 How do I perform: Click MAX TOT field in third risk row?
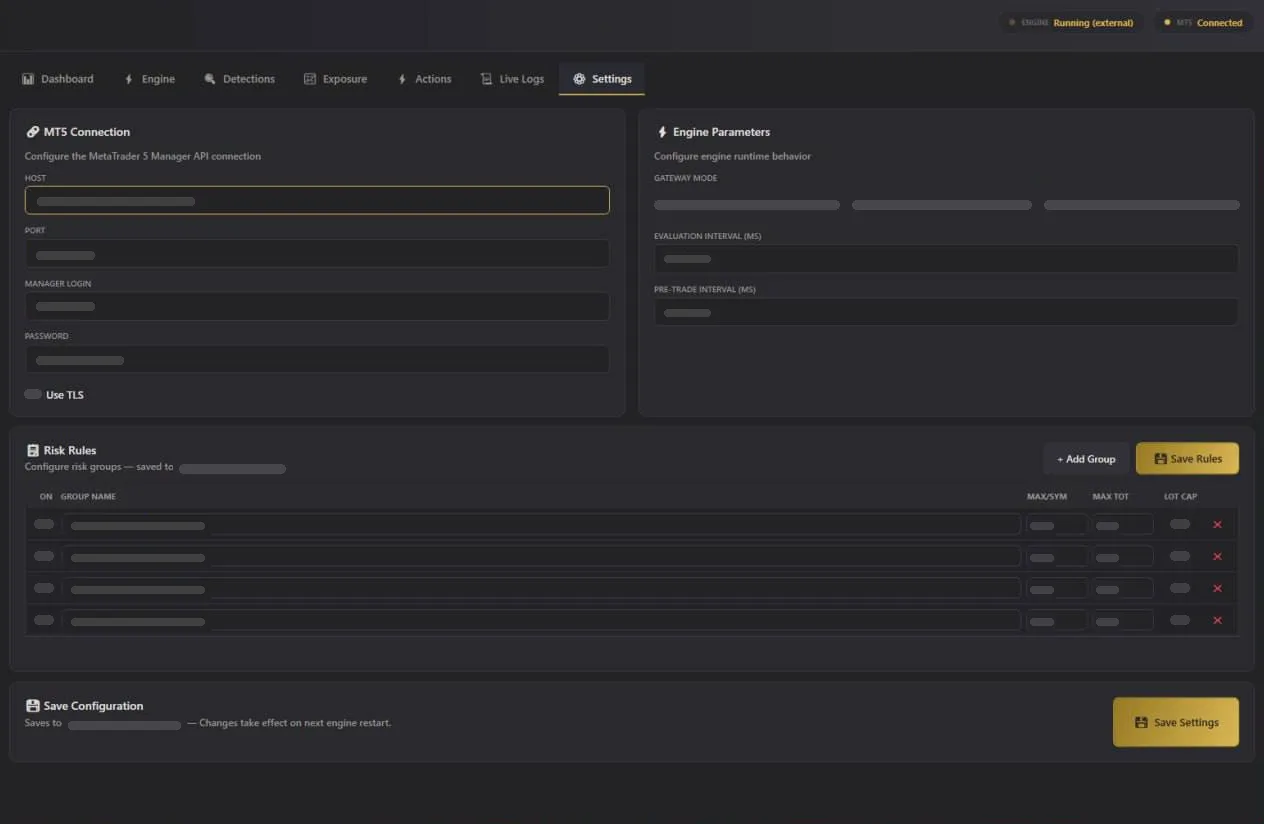click(1123, 588)
